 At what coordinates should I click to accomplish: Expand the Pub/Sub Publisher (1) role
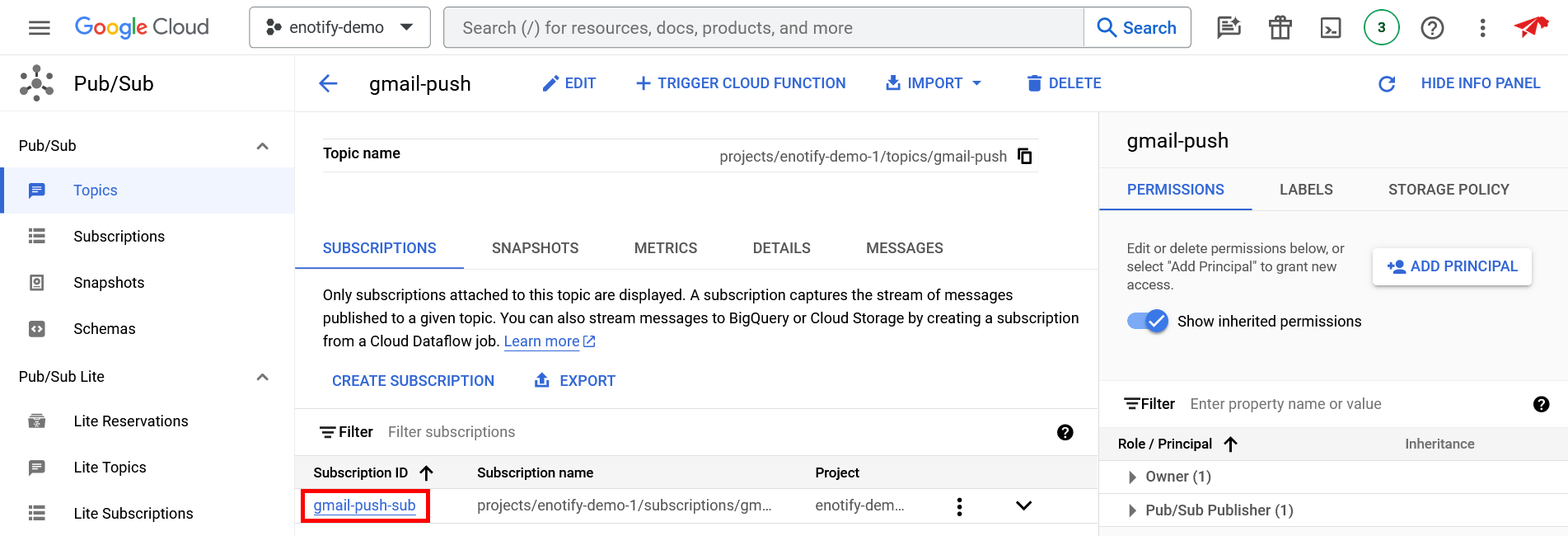[x=1132, y=510]
